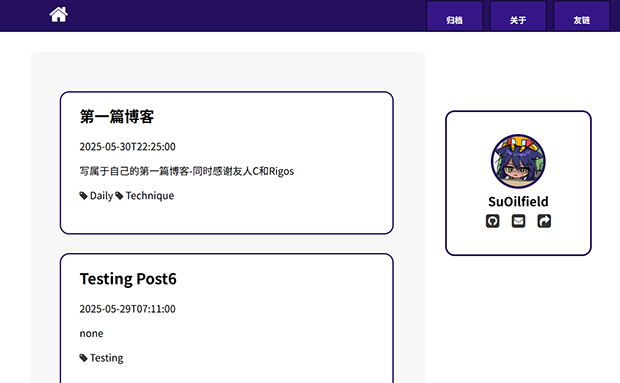The width and height of the screenshot is (620, 383).
Task: Open the 关于 about page
Action: [x=518, y=16]
